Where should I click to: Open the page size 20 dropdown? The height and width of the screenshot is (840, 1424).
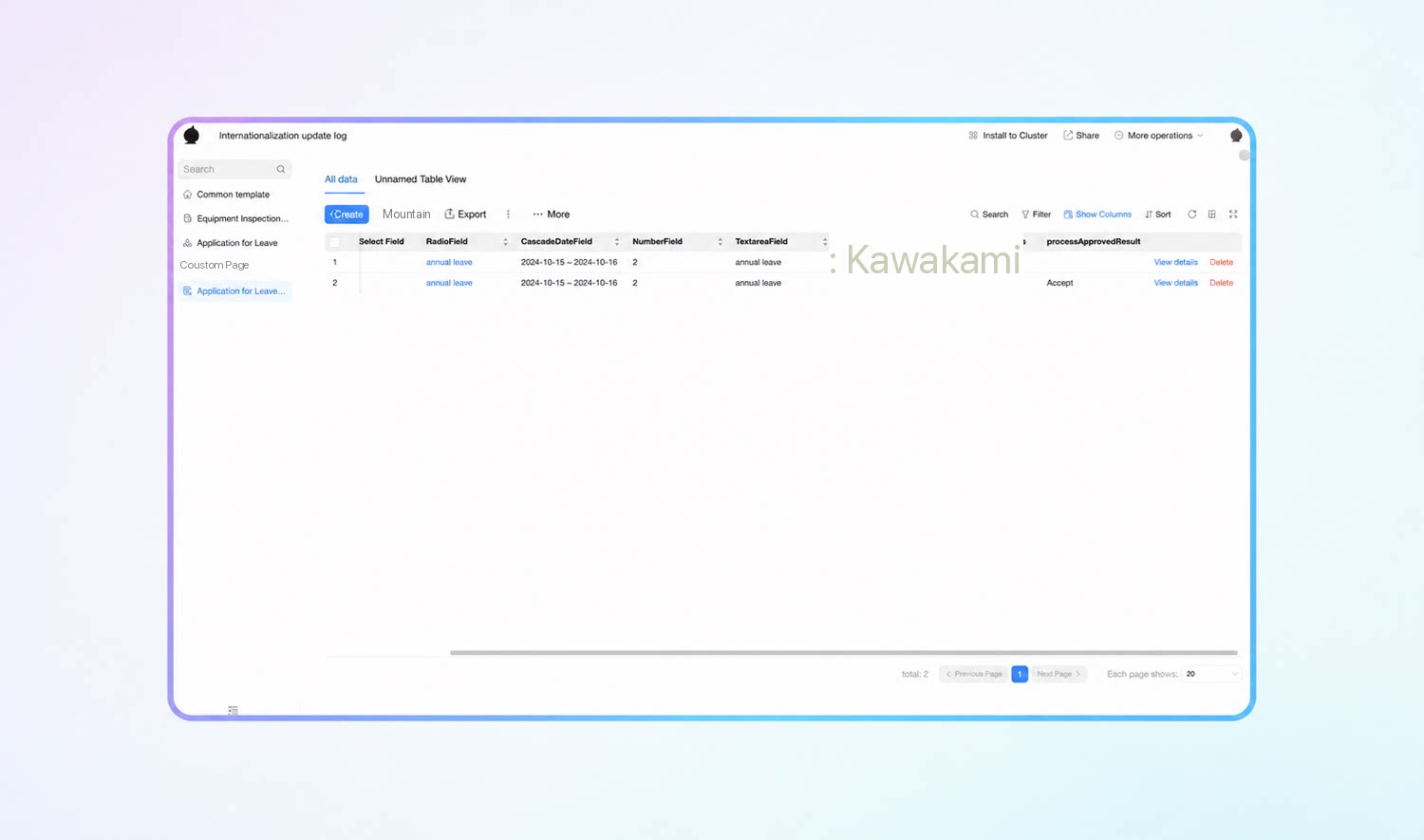click(1211, 674)
